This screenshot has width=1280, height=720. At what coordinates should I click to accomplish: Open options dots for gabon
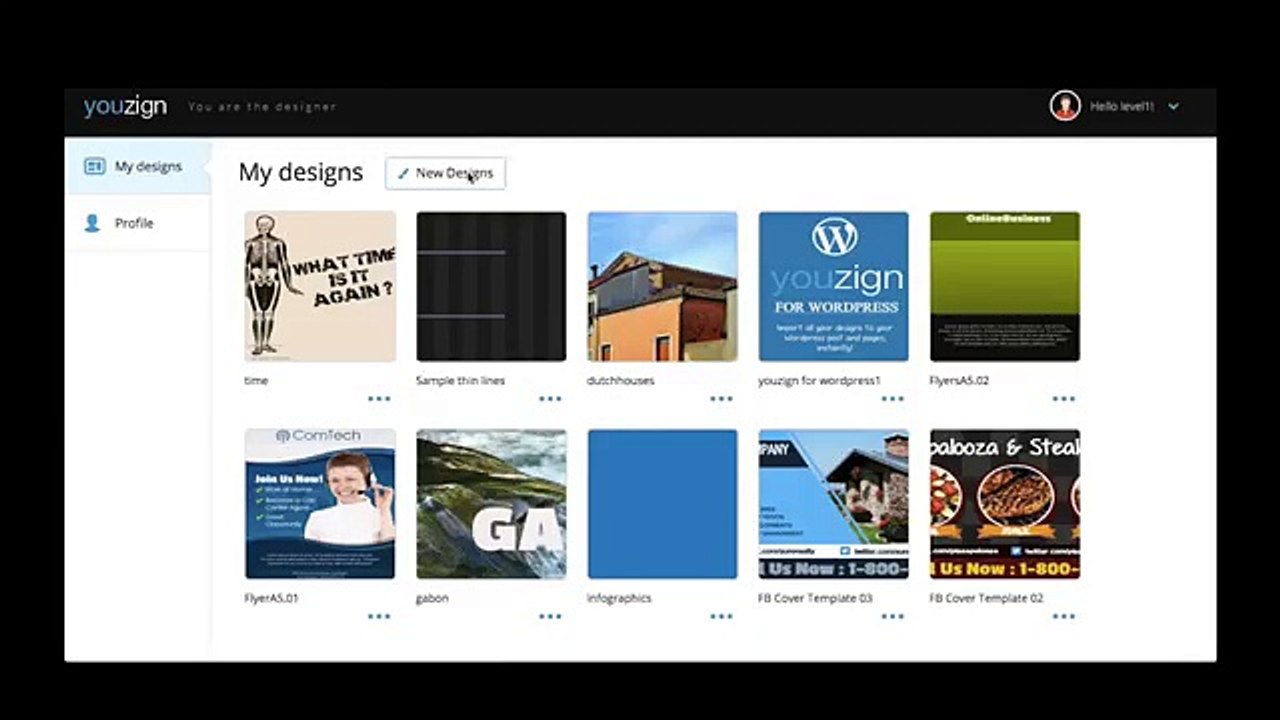[x=550, y=616]
